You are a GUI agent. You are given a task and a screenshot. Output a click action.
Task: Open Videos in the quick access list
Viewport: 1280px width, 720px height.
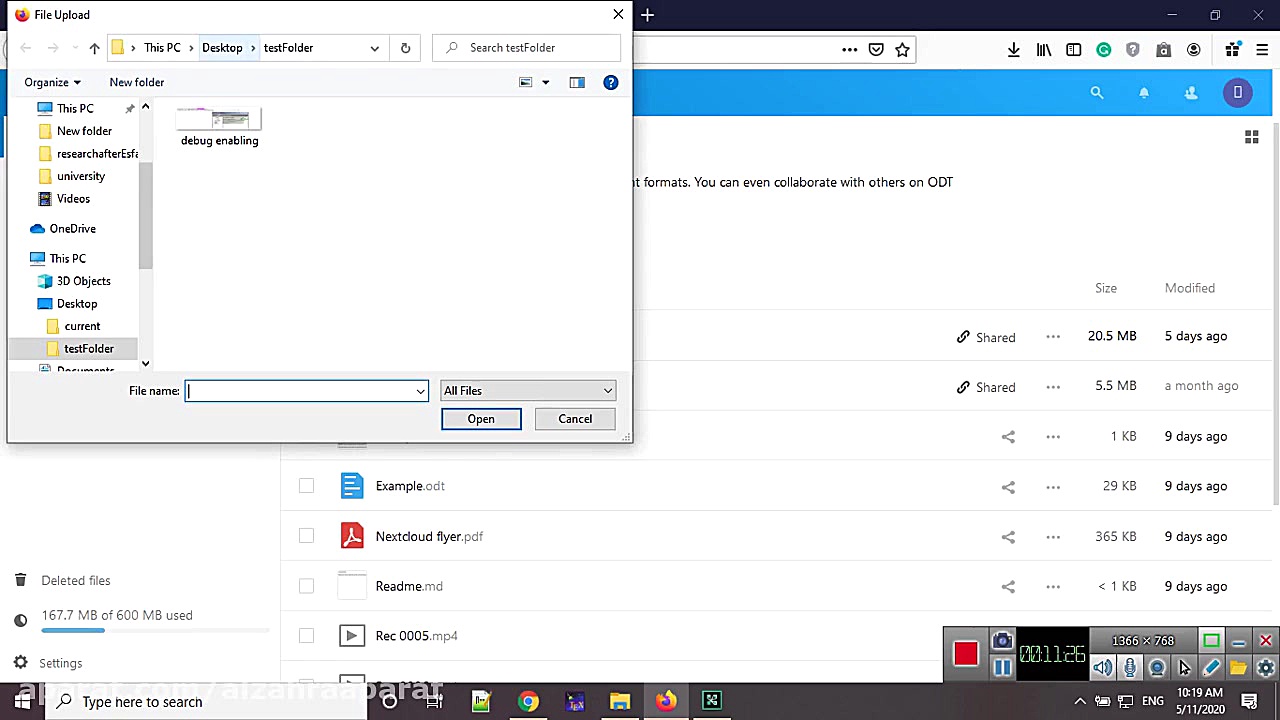click(x=73, y=199)
